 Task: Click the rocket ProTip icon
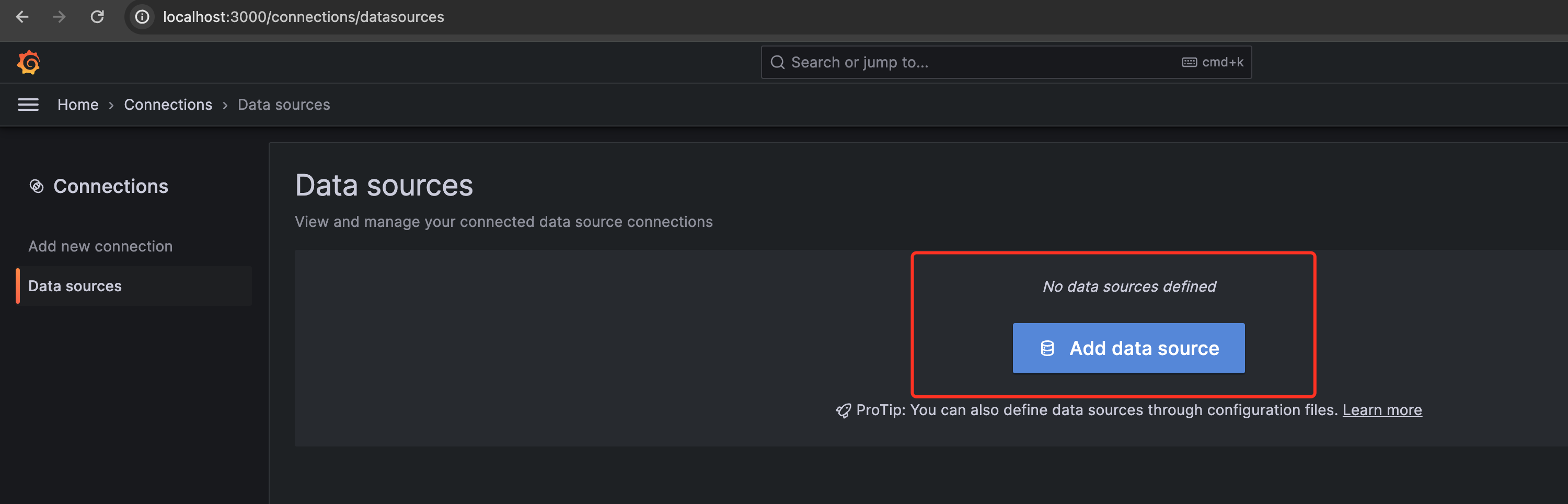pos(843,411)
